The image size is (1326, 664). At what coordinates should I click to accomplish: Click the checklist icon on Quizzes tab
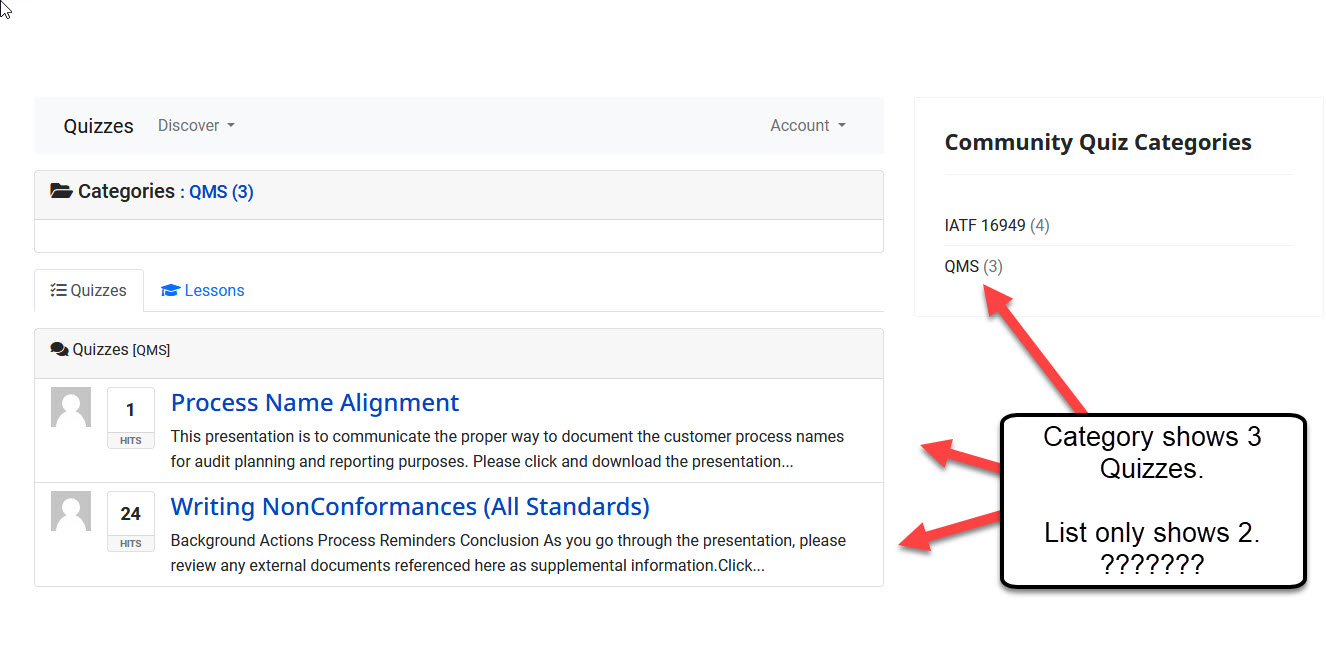(58, 291)
